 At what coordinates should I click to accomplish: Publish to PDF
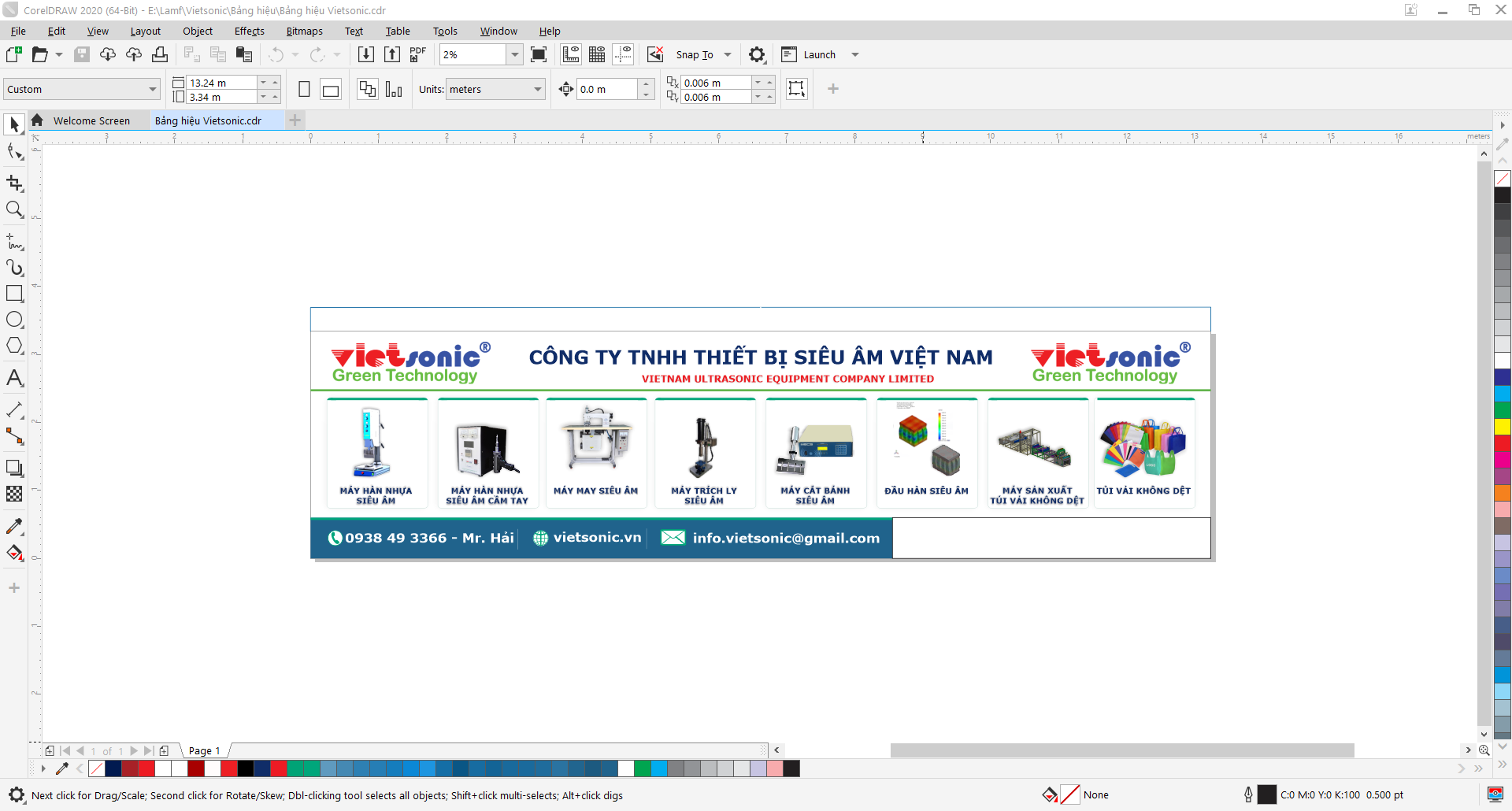click(x=417, y=54)
